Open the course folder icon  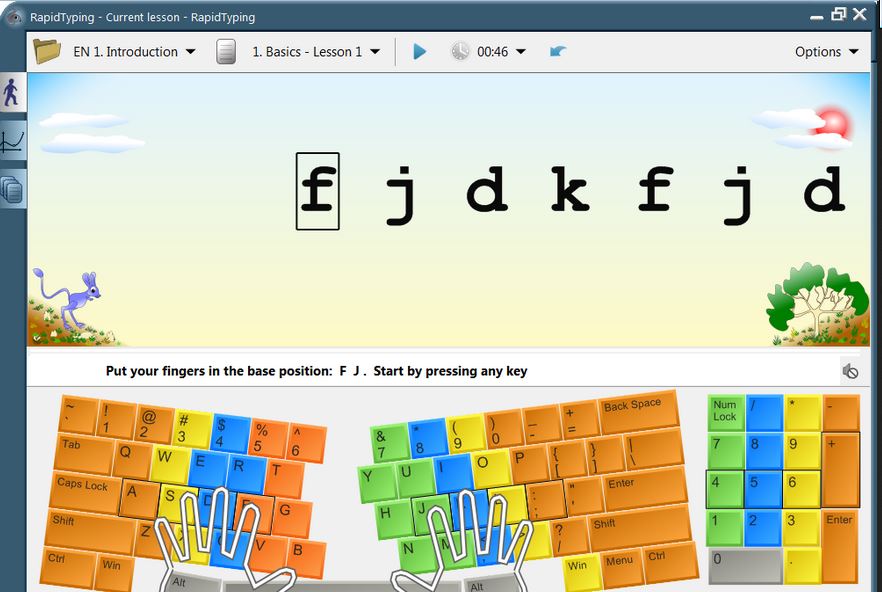47,51
